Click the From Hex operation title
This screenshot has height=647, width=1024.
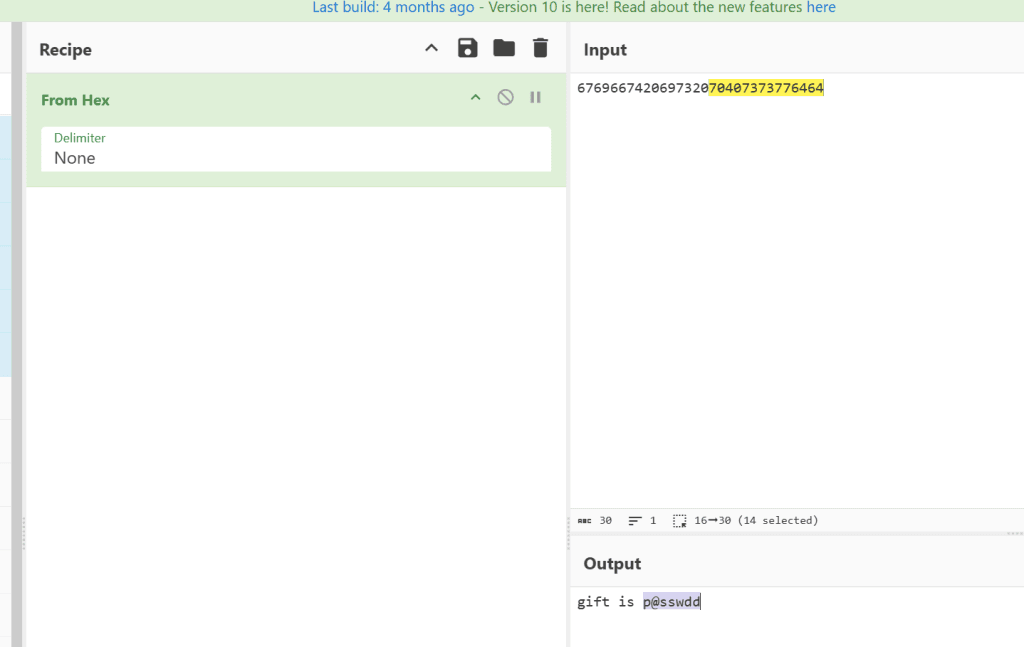(76, 100)
